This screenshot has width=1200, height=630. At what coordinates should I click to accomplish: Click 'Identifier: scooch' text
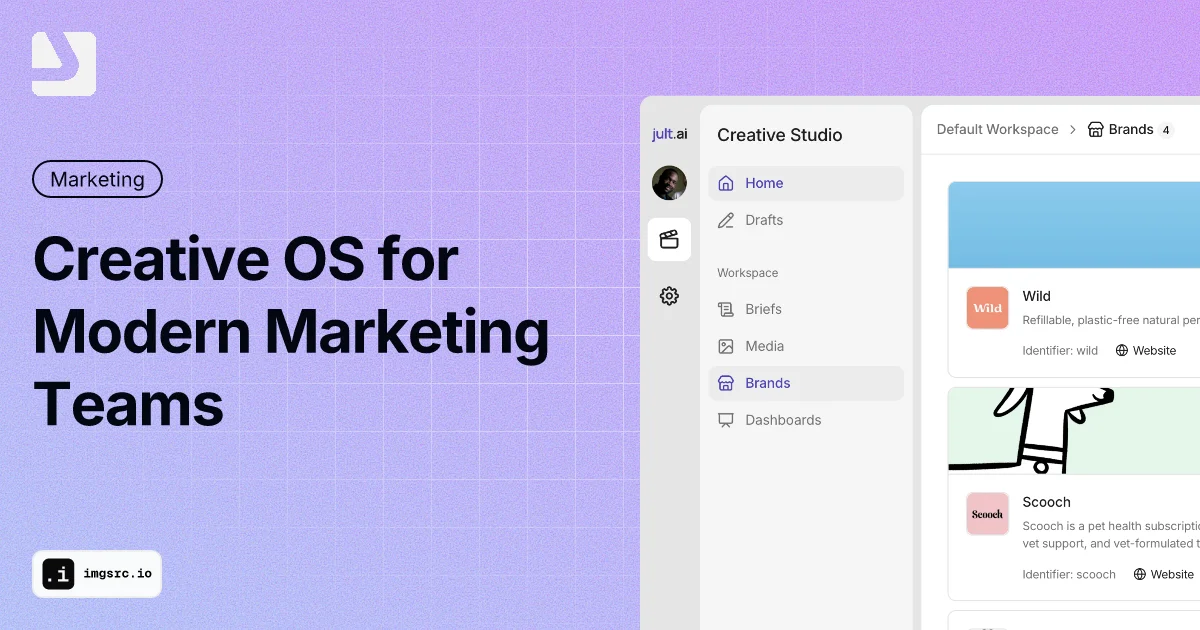click(1069, 574)
